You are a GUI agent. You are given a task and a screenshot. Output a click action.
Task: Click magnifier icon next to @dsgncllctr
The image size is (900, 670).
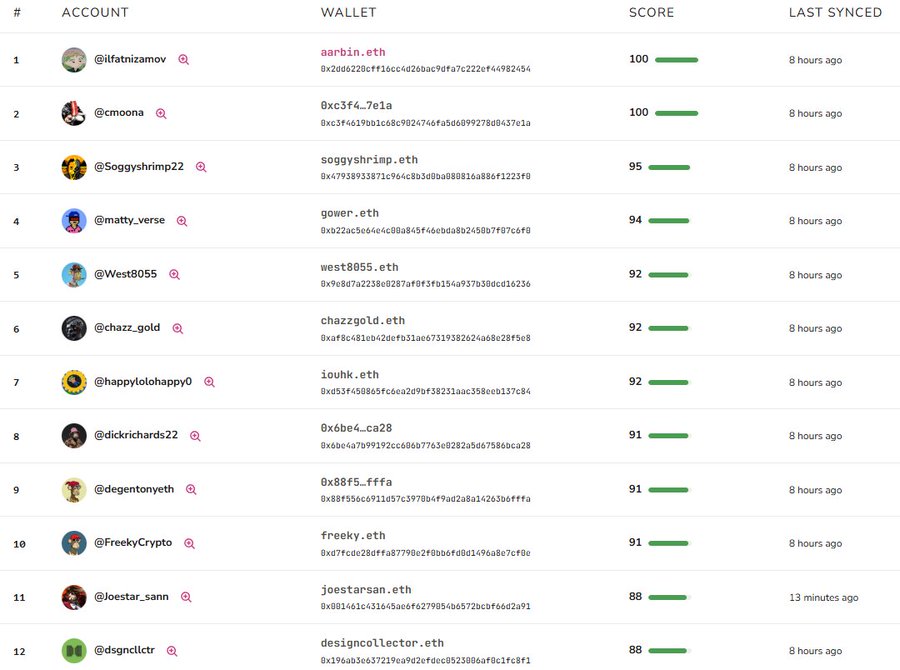coord(172,650)
